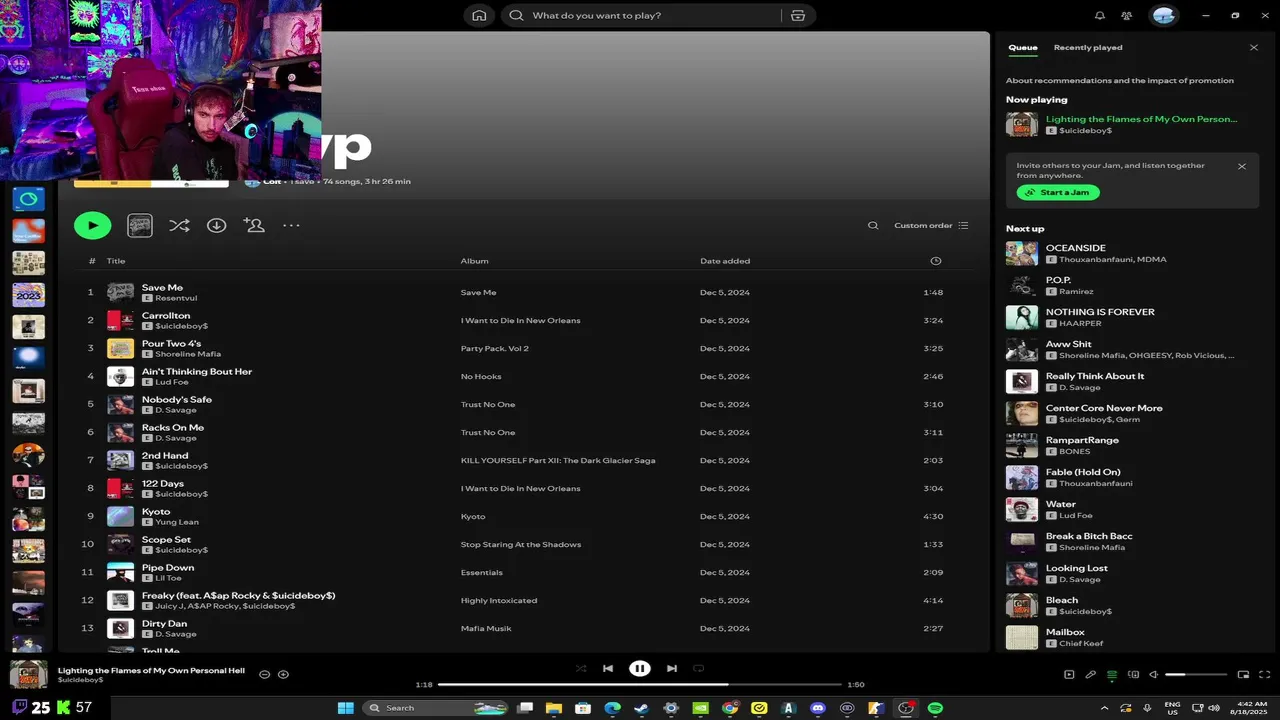Open the Windows Start menu
The width and height of the screenshot is (1280, 720).
[346, 708]
